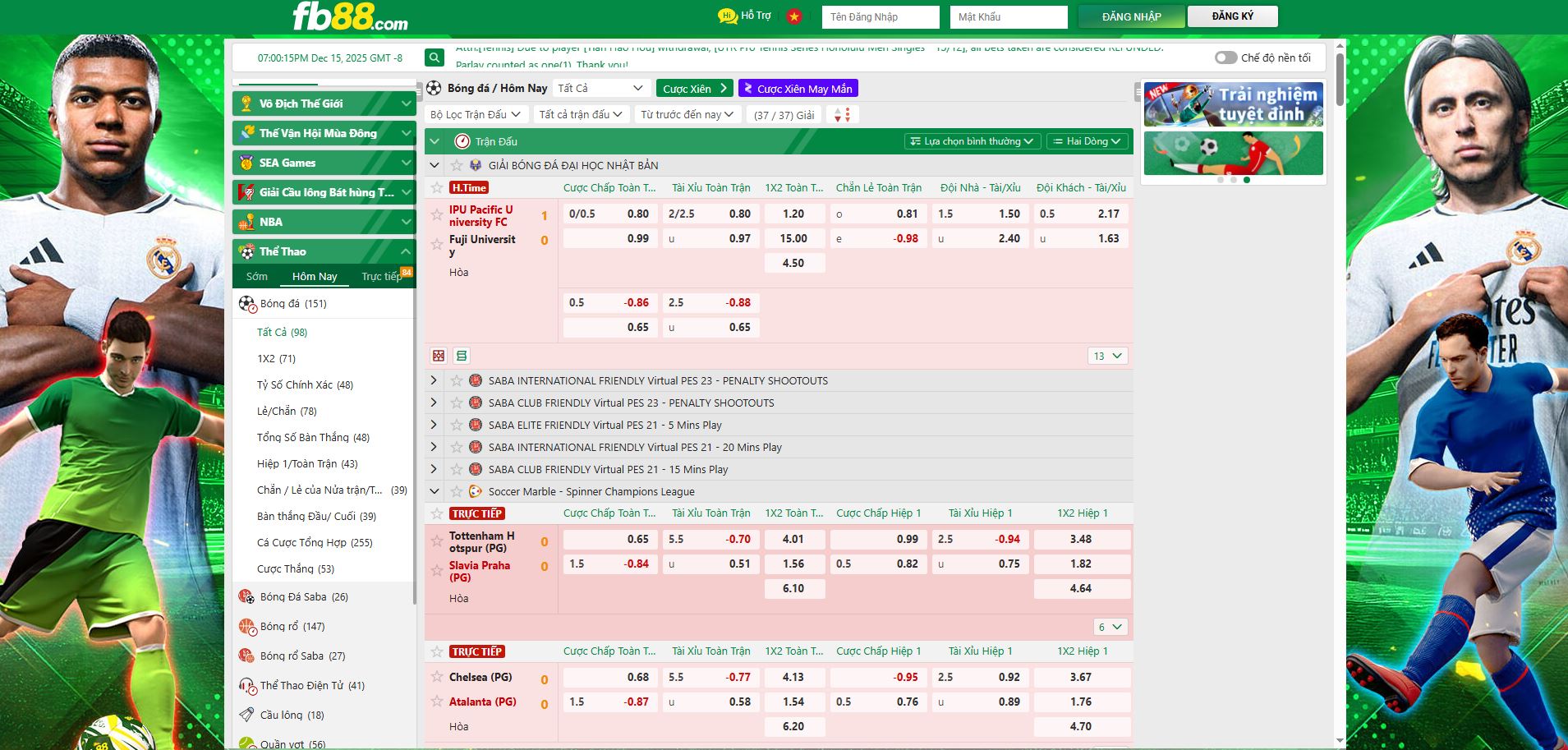Click the Bóng rổ basketball icon in sidebar
This screenshot has height=750, width=1568.
coord(246,627)
